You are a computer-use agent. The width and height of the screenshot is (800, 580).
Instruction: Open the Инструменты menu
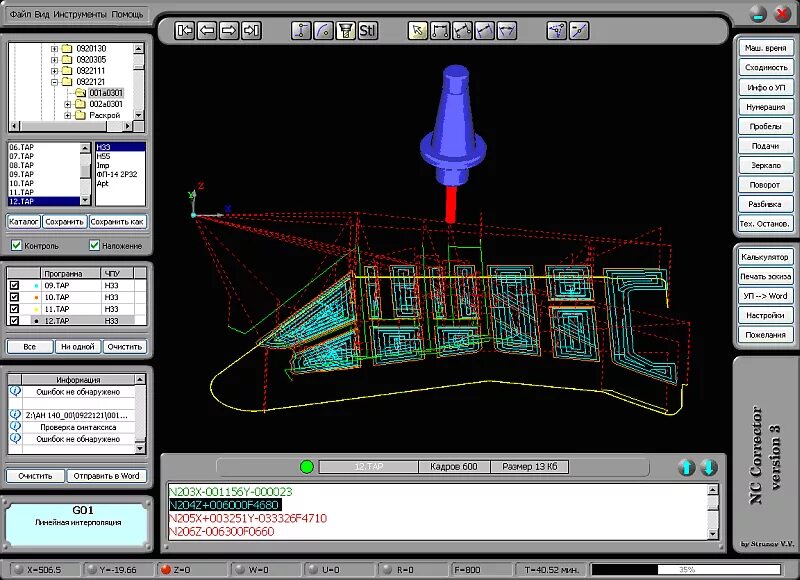pyautogui.click(x=80, y=14)
